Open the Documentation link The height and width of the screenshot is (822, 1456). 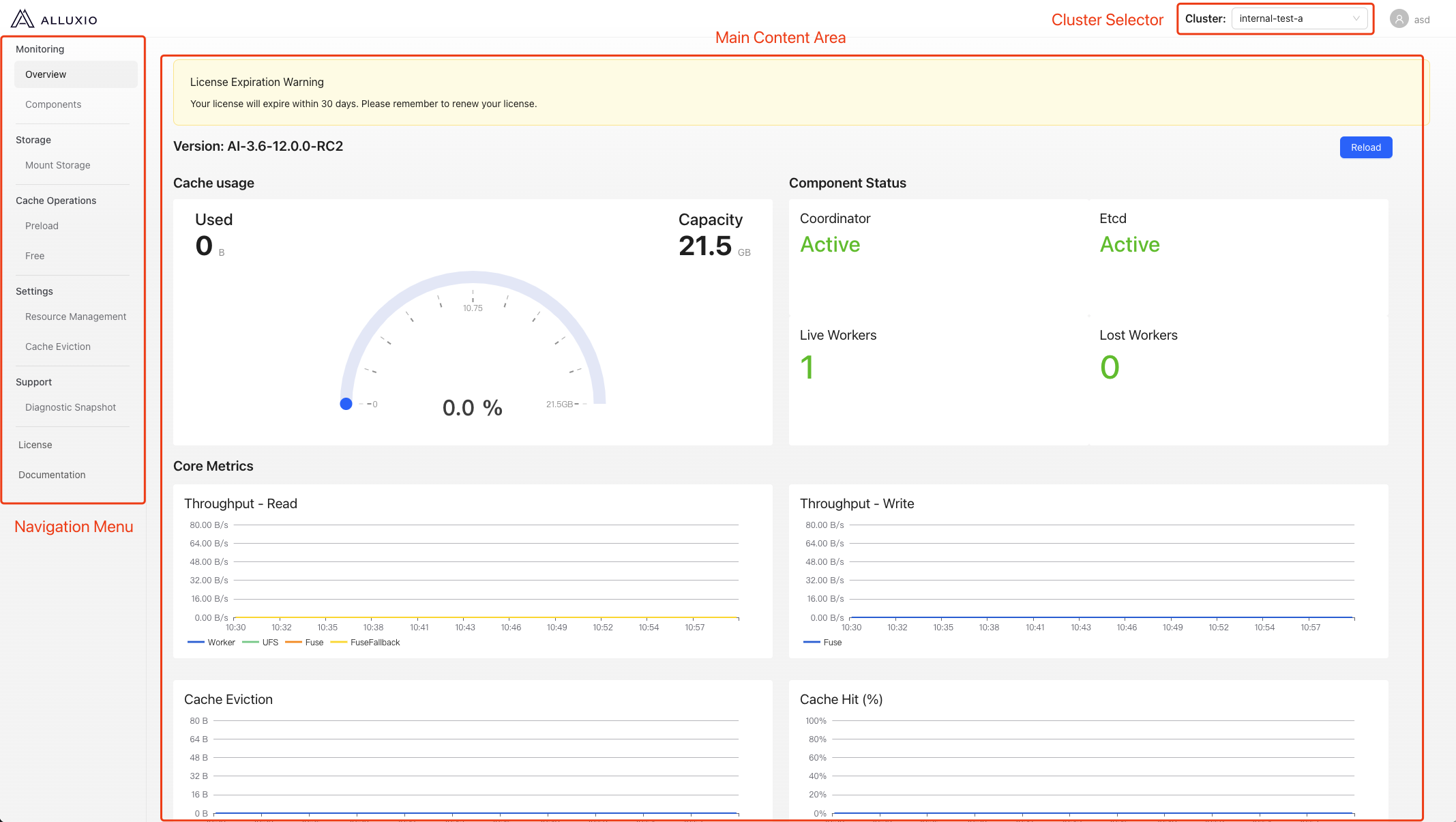tap(52, 475)
